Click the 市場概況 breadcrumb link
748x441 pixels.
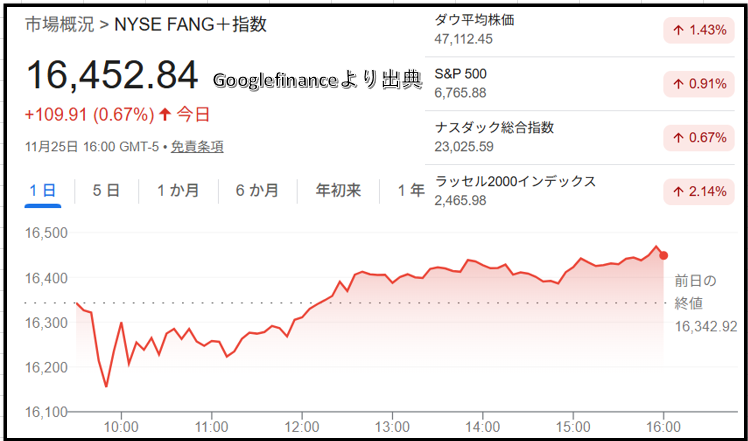(x=58, y=24)
